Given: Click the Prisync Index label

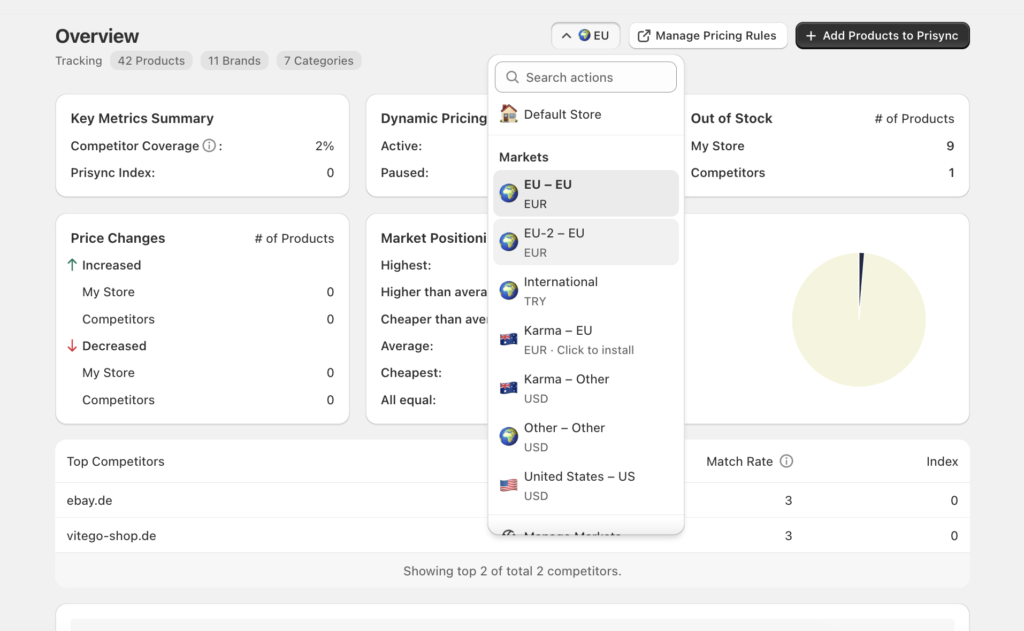Looking at the screenshot, I should coord(112,172).
